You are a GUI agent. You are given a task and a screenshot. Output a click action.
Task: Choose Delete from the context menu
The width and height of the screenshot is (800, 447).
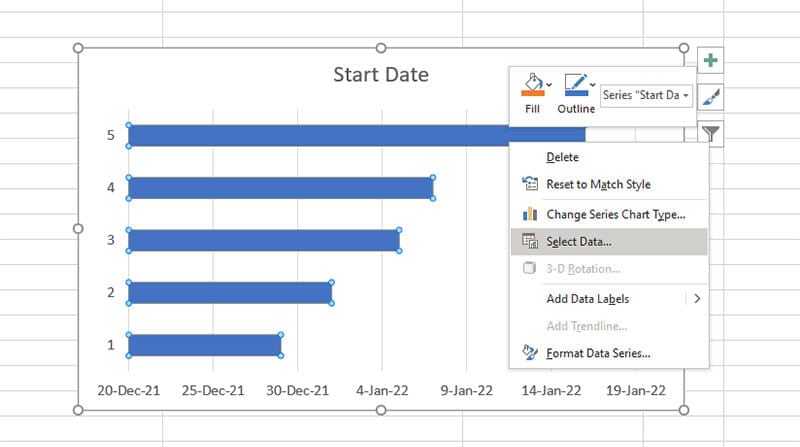pos(609,157)
